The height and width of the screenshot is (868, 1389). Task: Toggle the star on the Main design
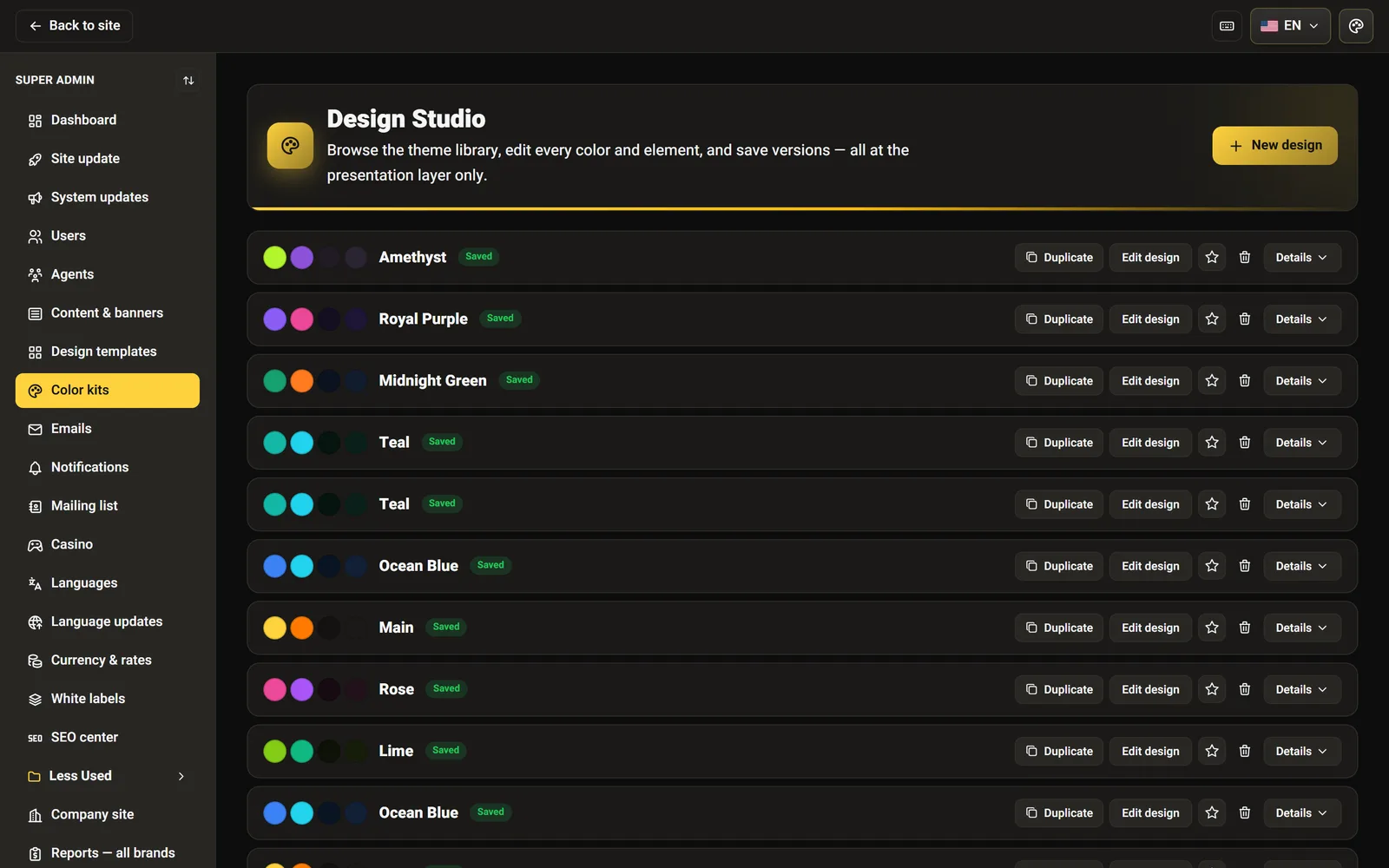pyautogui.click(x=1212, y=628)
